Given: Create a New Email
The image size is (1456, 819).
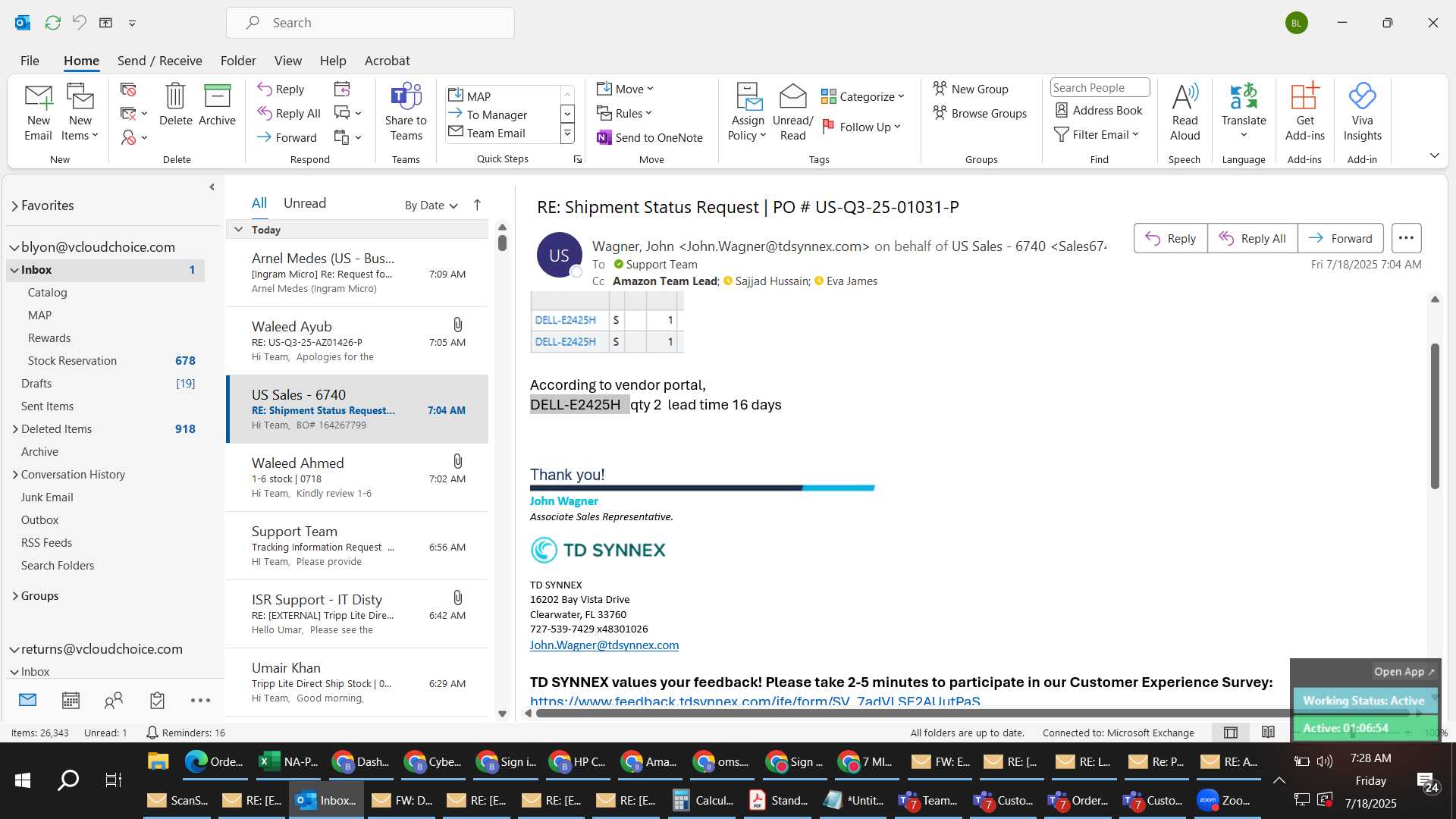Looking at the screenshot, I should pos(38,112).
